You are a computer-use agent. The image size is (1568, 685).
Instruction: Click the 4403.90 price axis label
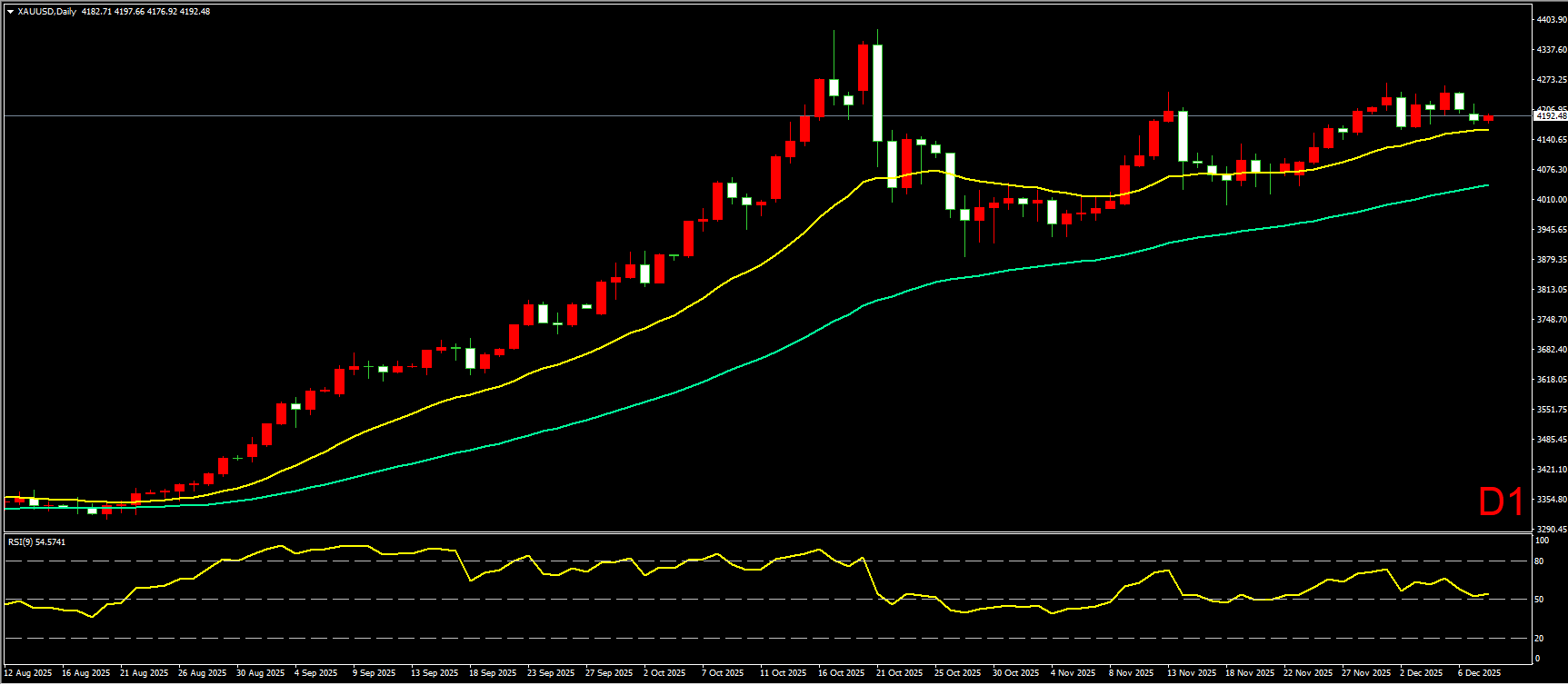click(1551, 20)
